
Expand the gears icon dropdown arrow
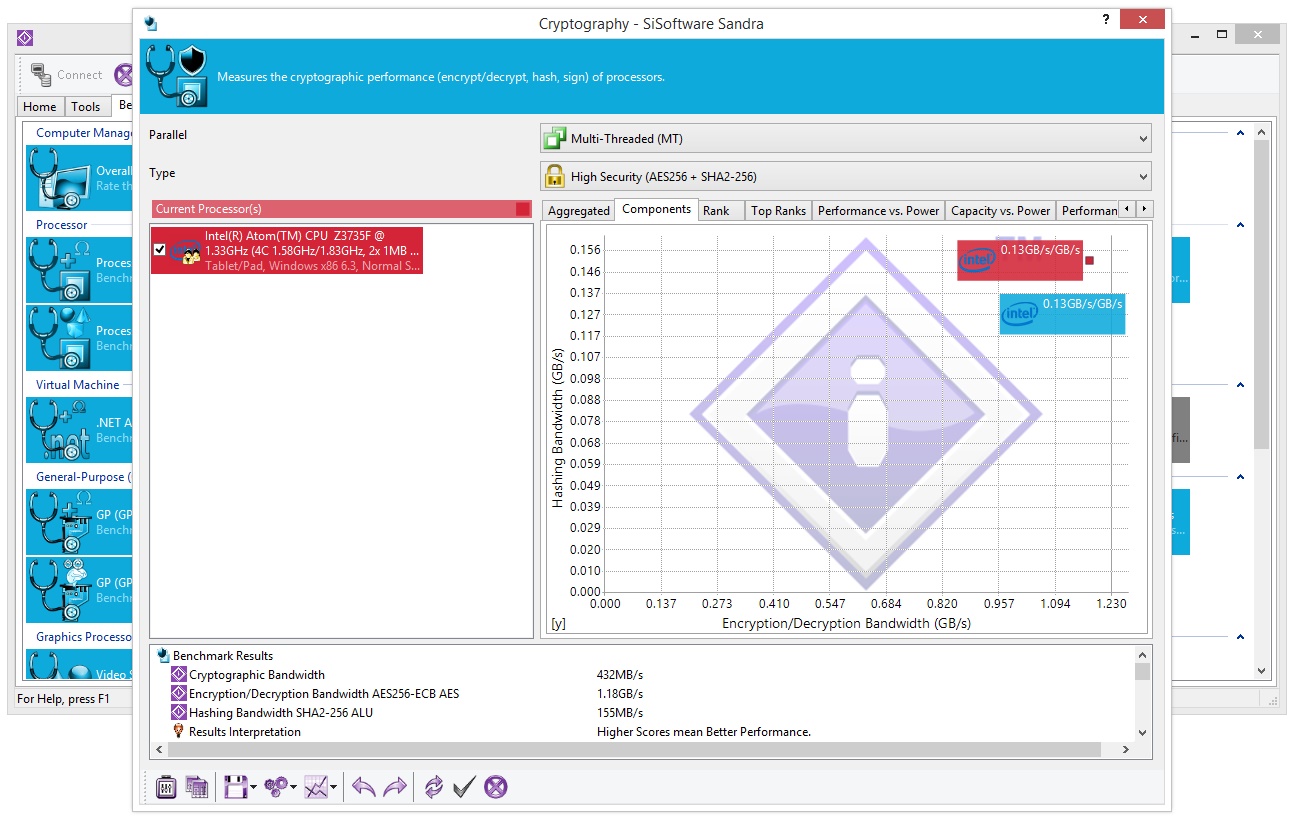[293, 788]
